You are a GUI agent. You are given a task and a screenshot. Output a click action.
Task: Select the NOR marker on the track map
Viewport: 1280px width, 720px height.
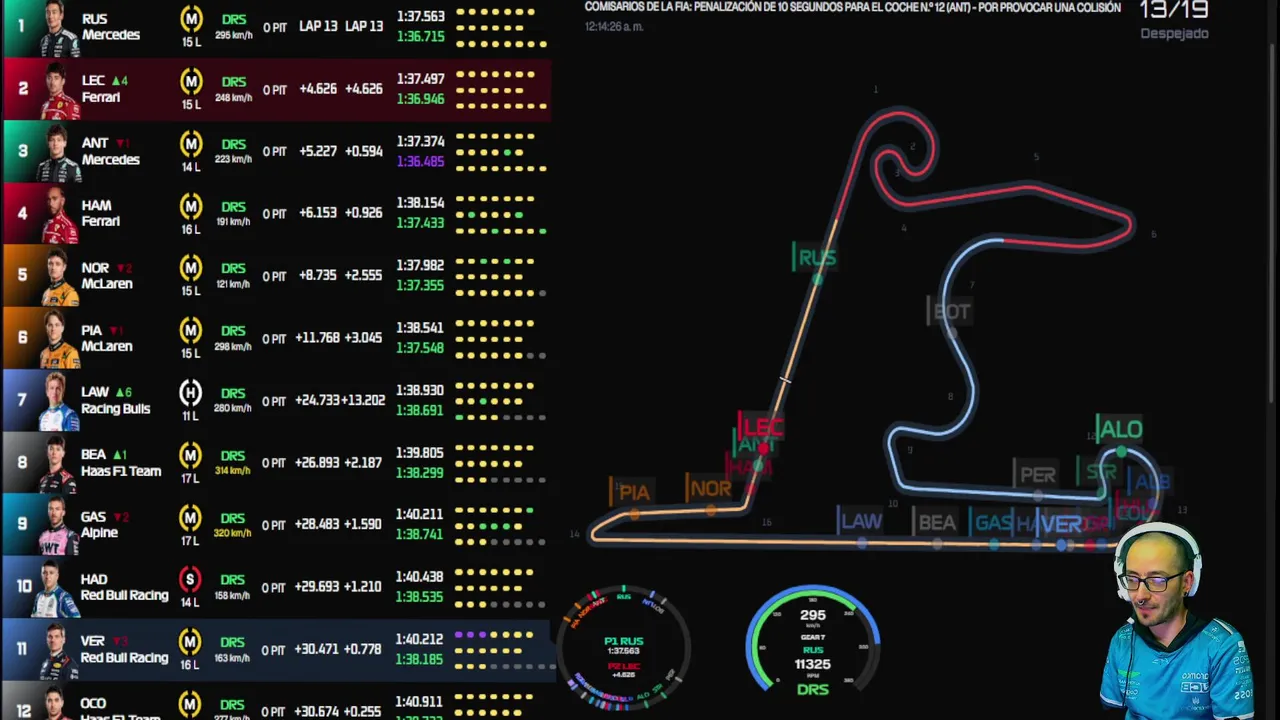pyautogui.click(x=710, y=489)
